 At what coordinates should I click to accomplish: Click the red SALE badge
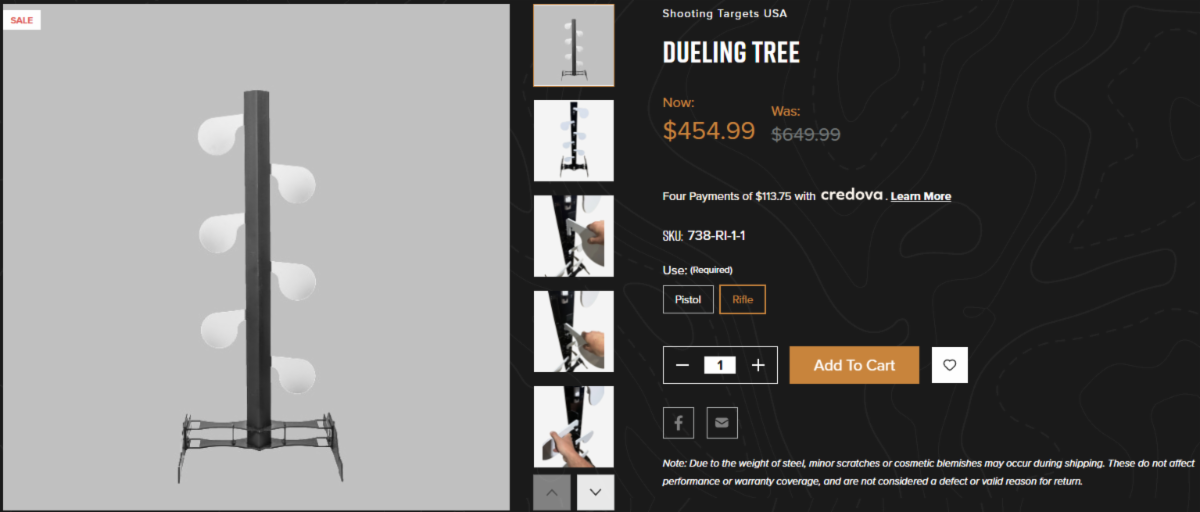coord(22,19)
